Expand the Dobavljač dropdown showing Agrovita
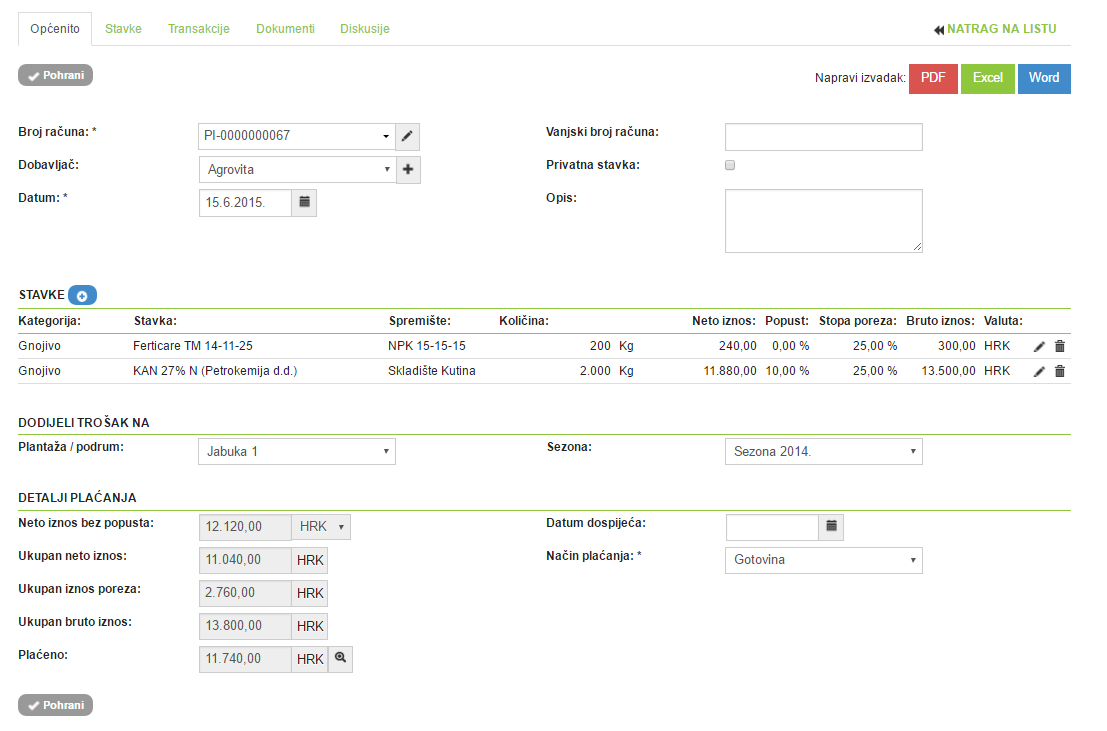 [297, 170]
